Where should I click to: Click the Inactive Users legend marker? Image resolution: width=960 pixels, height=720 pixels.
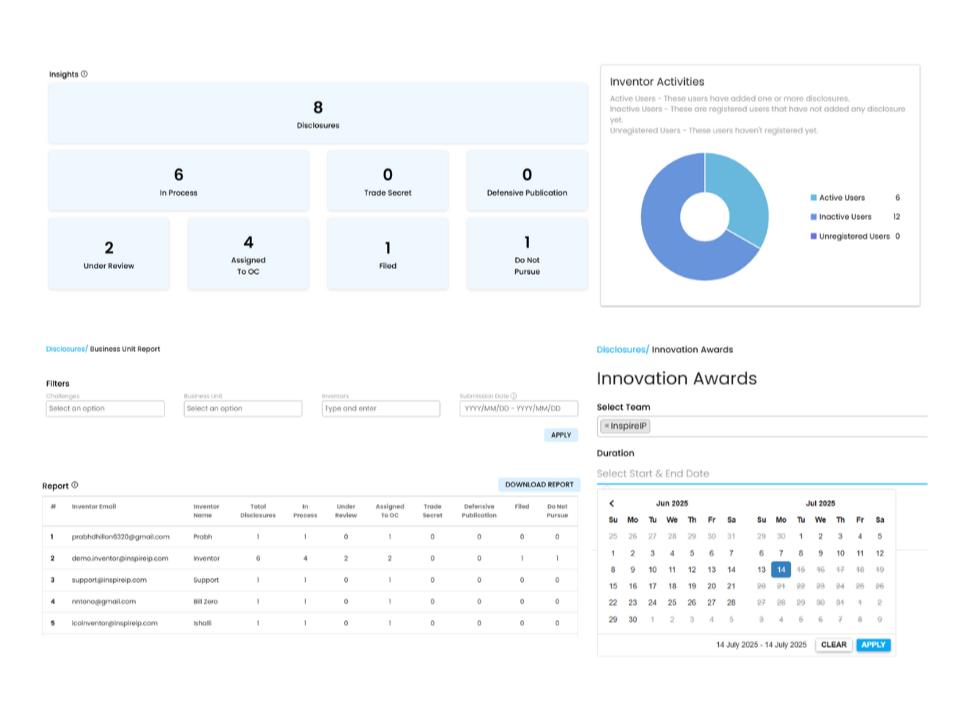(x=814, y=217)
